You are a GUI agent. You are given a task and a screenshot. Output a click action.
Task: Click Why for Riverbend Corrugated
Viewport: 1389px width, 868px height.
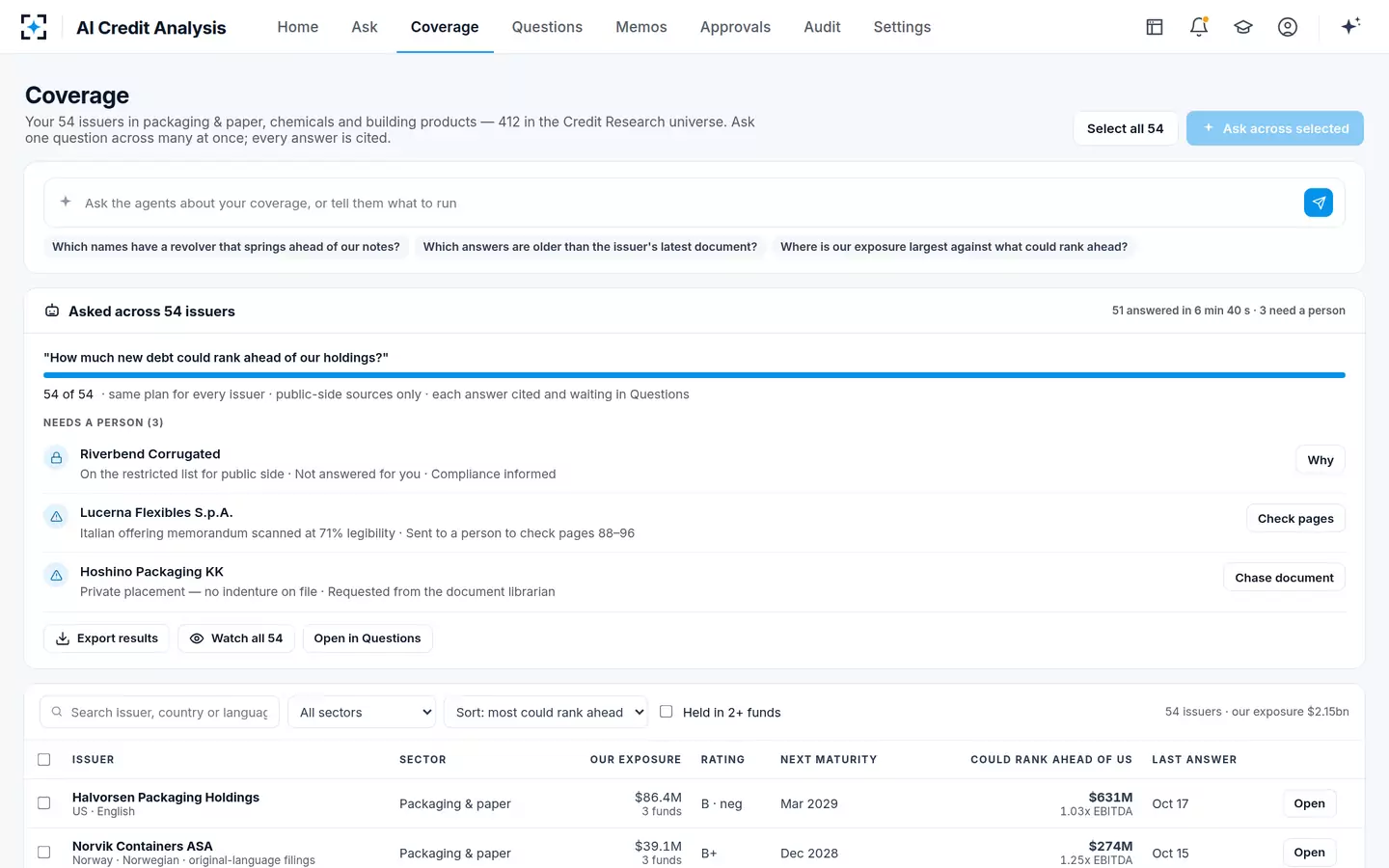click(1321, 460)
